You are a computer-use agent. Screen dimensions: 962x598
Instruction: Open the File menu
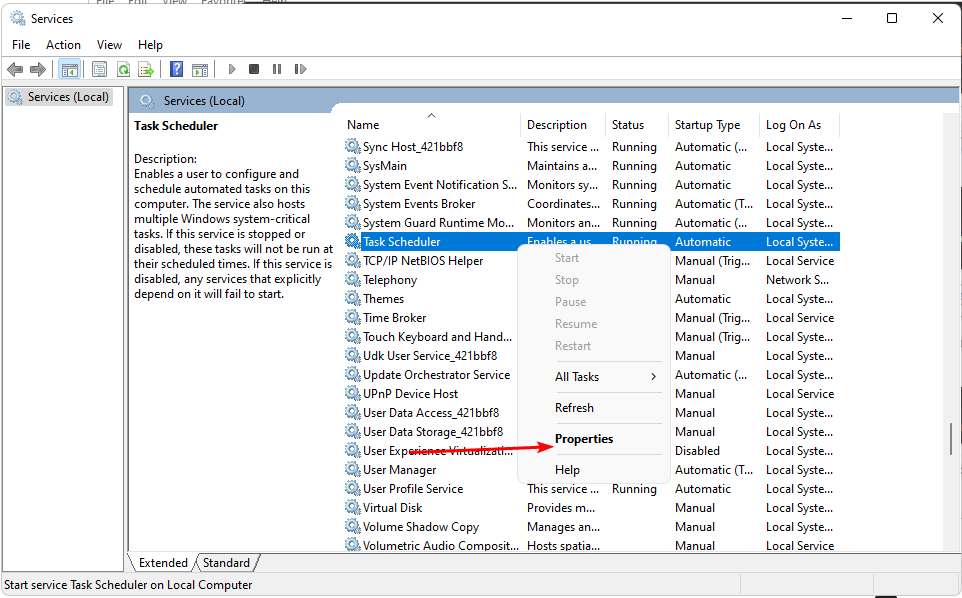[21, 45]
